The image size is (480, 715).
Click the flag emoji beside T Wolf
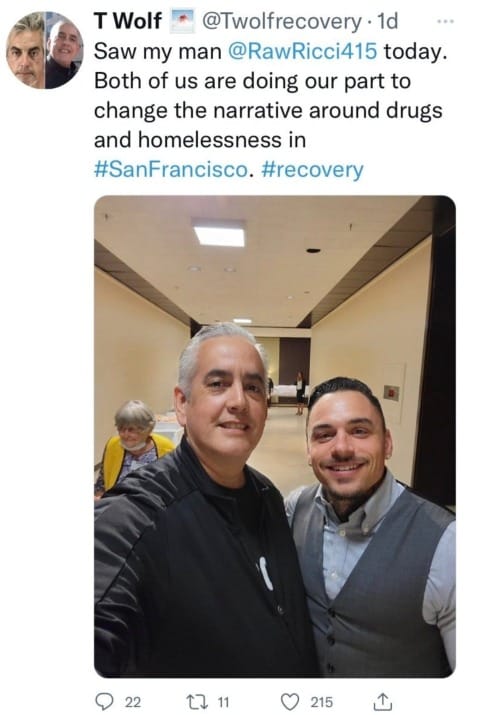pyautogui.click(x=182, y=21)
